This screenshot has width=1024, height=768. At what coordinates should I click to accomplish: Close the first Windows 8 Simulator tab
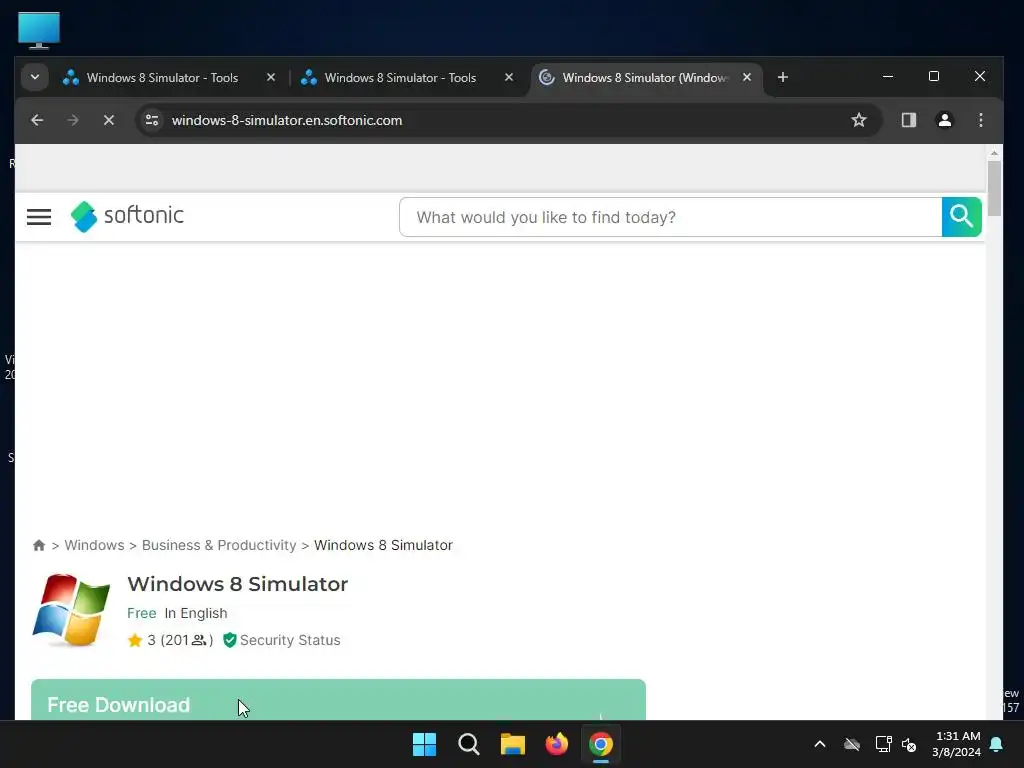click(x=271, y=77)
